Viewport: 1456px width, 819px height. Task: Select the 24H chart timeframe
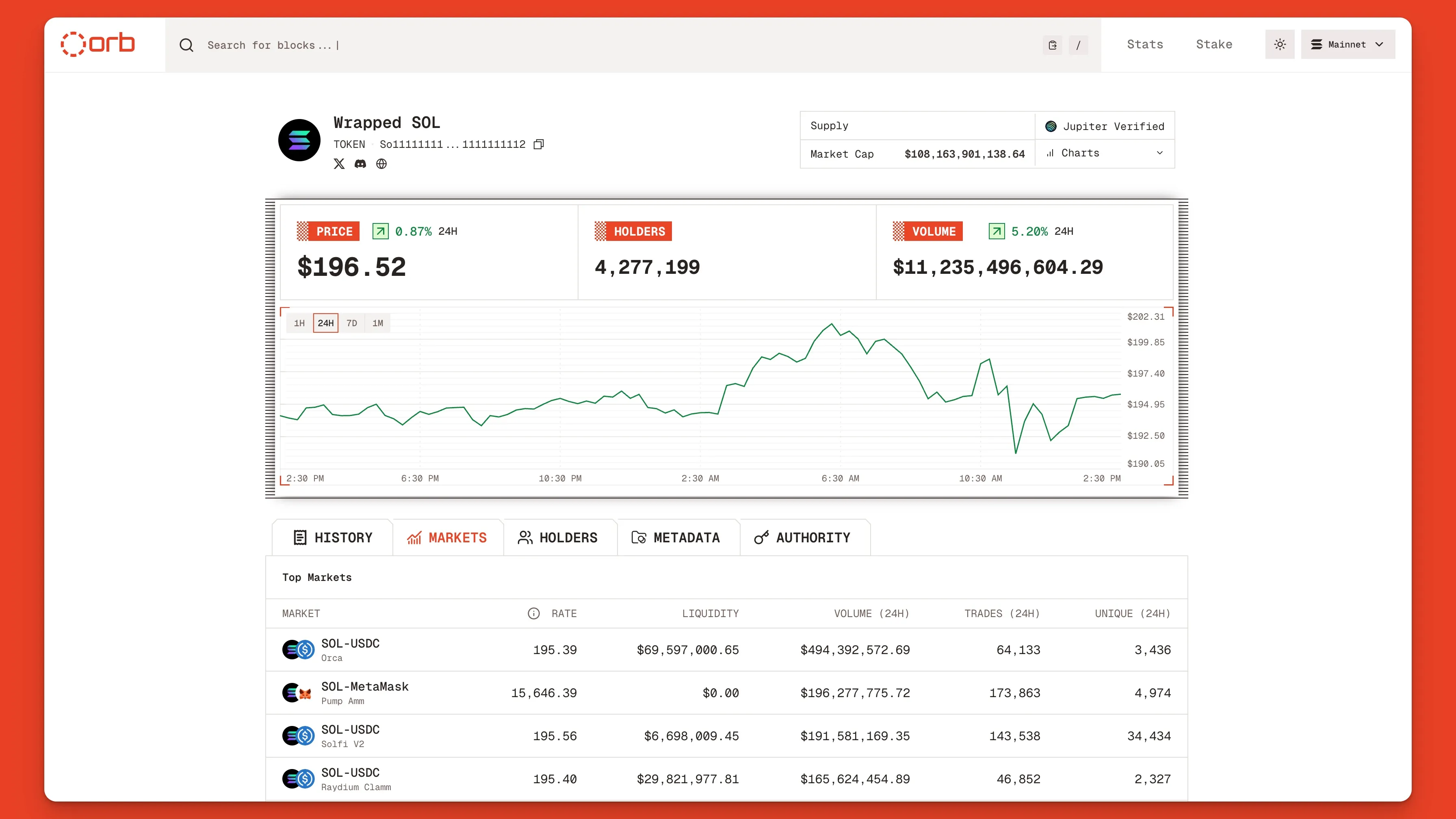(325, 323)
